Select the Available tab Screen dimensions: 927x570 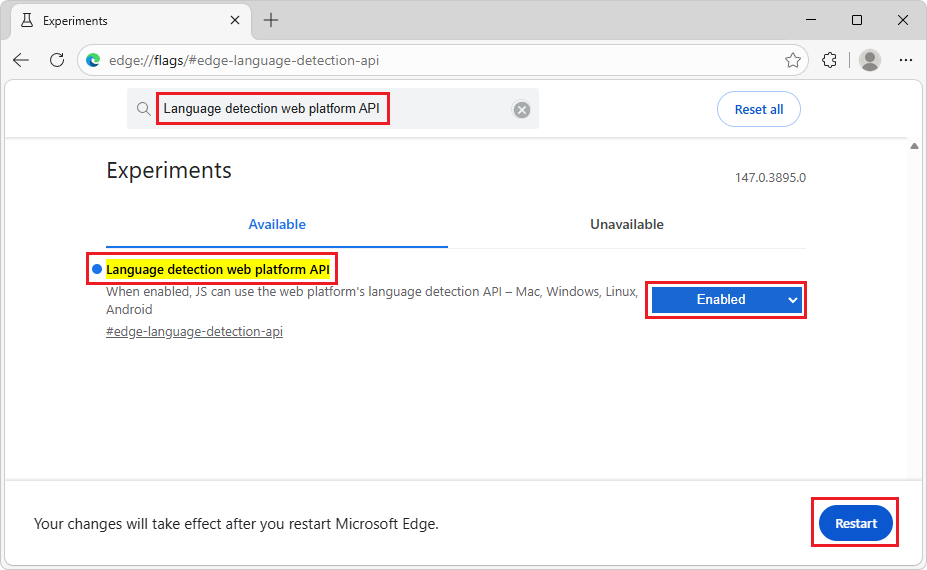(x=277, y=224)
